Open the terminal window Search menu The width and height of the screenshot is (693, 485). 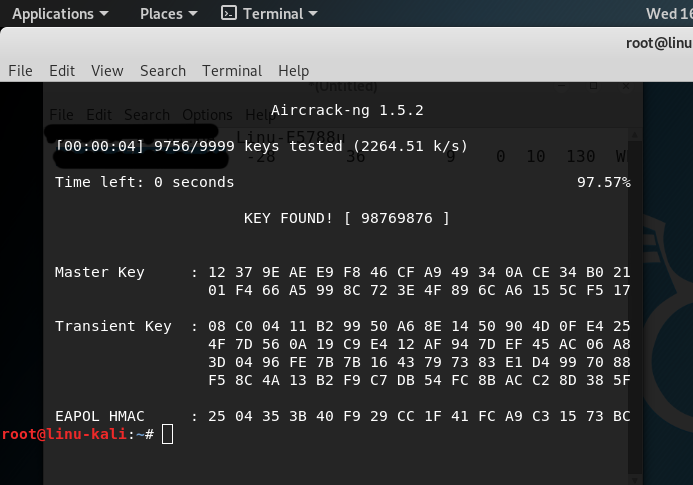[163, 71]
